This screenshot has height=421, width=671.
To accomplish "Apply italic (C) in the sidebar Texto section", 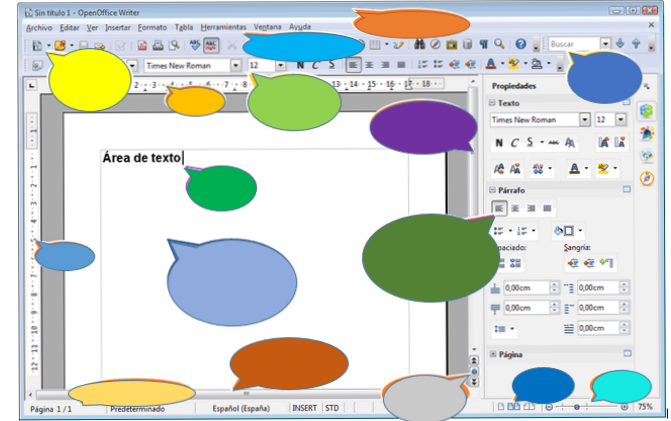I will (x=514, y=143).
